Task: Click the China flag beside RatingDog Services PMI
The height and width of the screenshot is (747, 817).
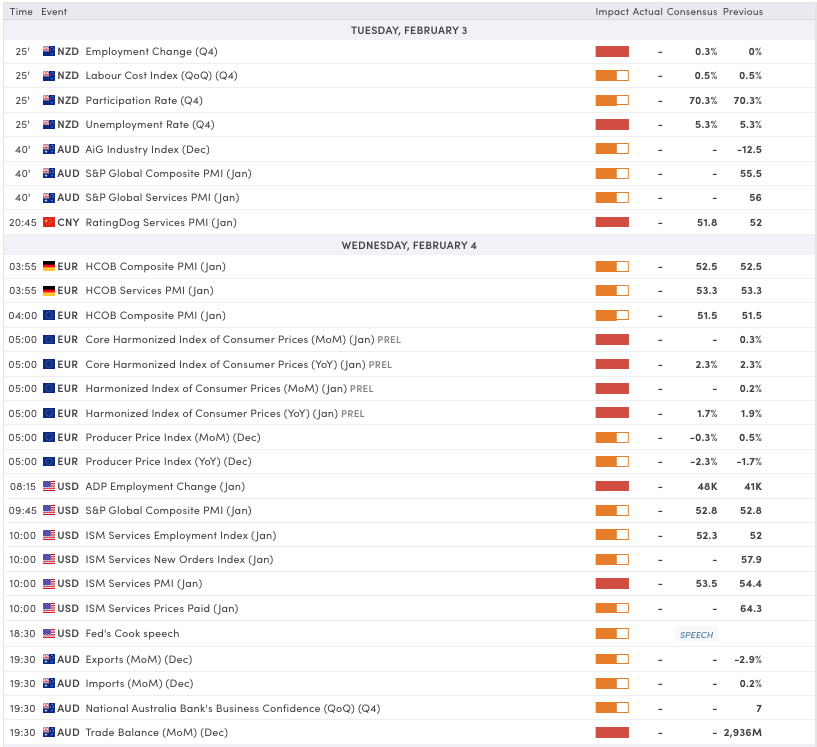Action: tap(49, 222)
